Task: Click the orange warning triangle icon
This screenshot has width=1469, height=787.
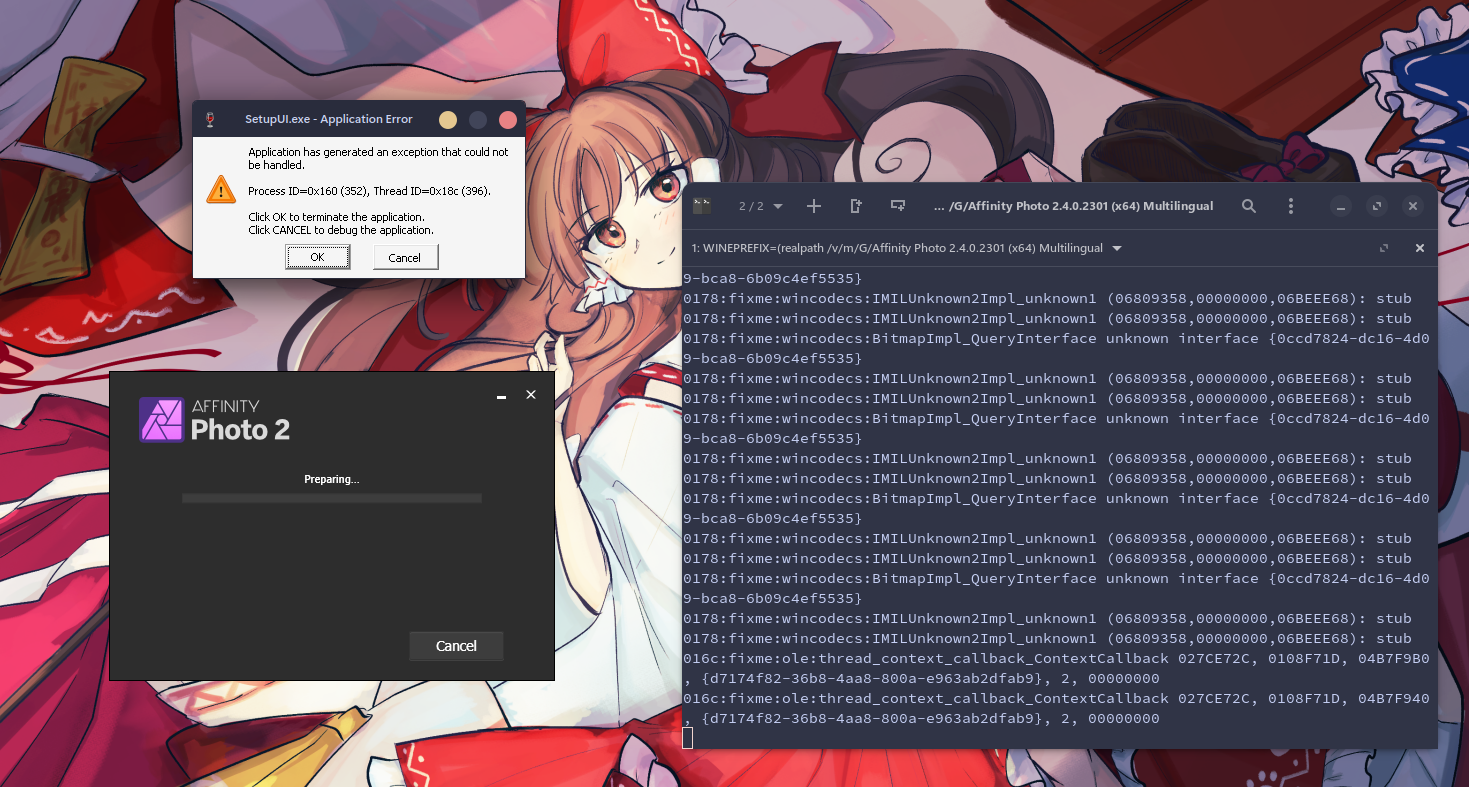Action: (221, 189)
